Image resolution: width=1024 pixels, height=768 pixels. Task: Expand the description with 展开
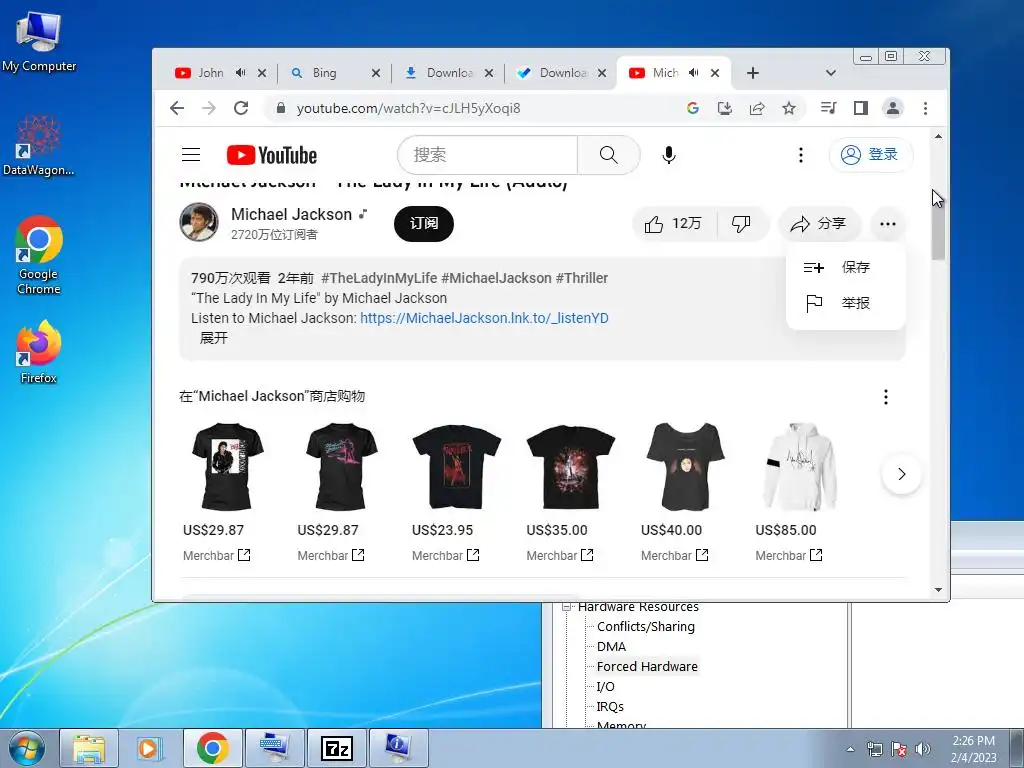point(214,338)
